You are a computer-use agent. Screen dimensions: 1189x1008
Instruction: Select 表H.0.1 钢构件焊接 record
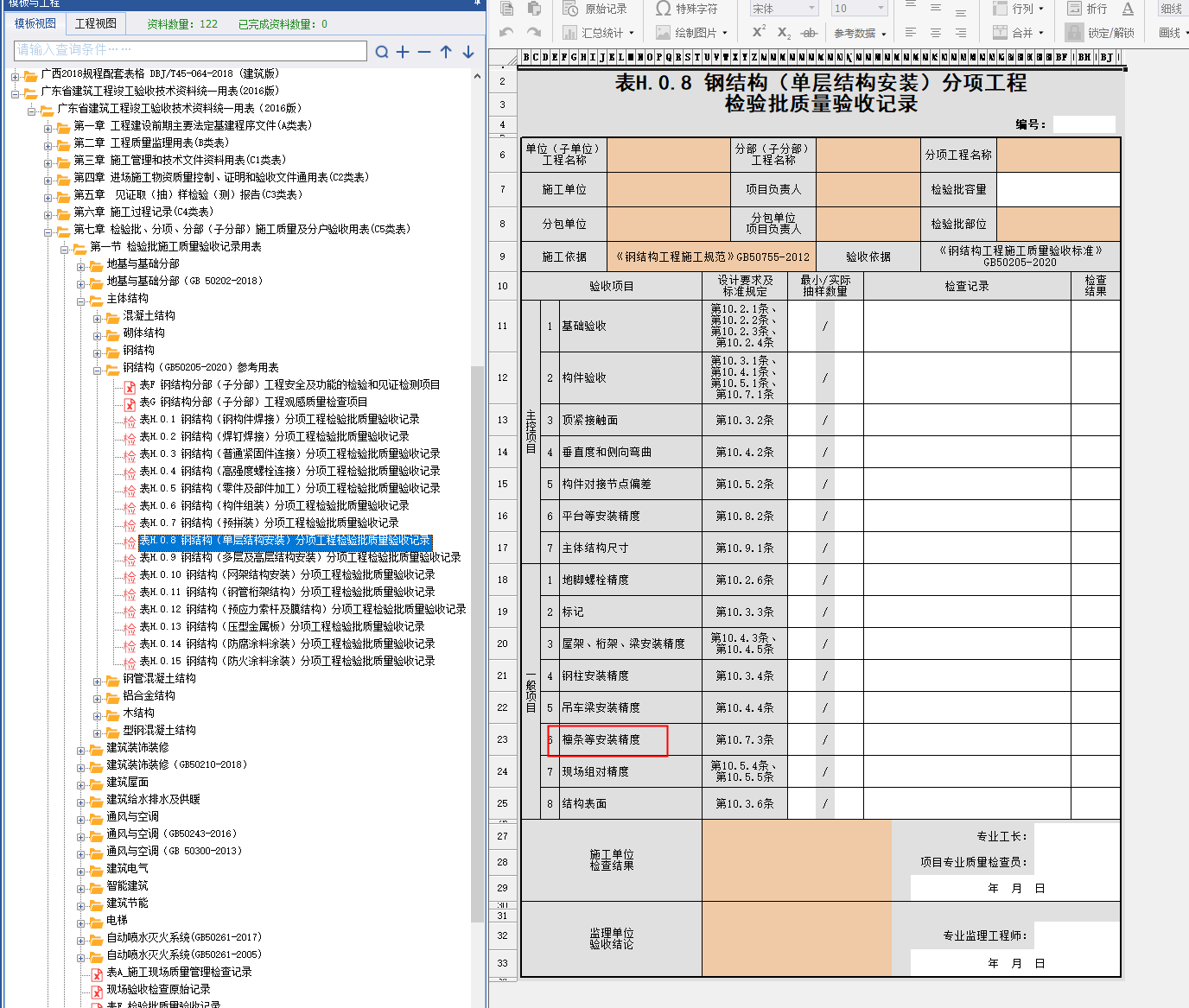279,419
